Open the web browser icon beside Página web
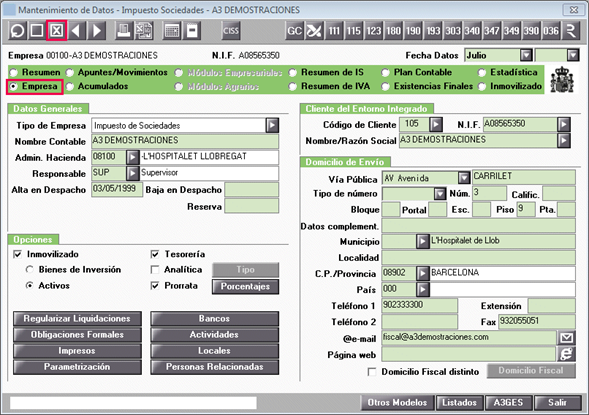Image resolution: width=589 pixels, height=415 pixels. (566, 354)
